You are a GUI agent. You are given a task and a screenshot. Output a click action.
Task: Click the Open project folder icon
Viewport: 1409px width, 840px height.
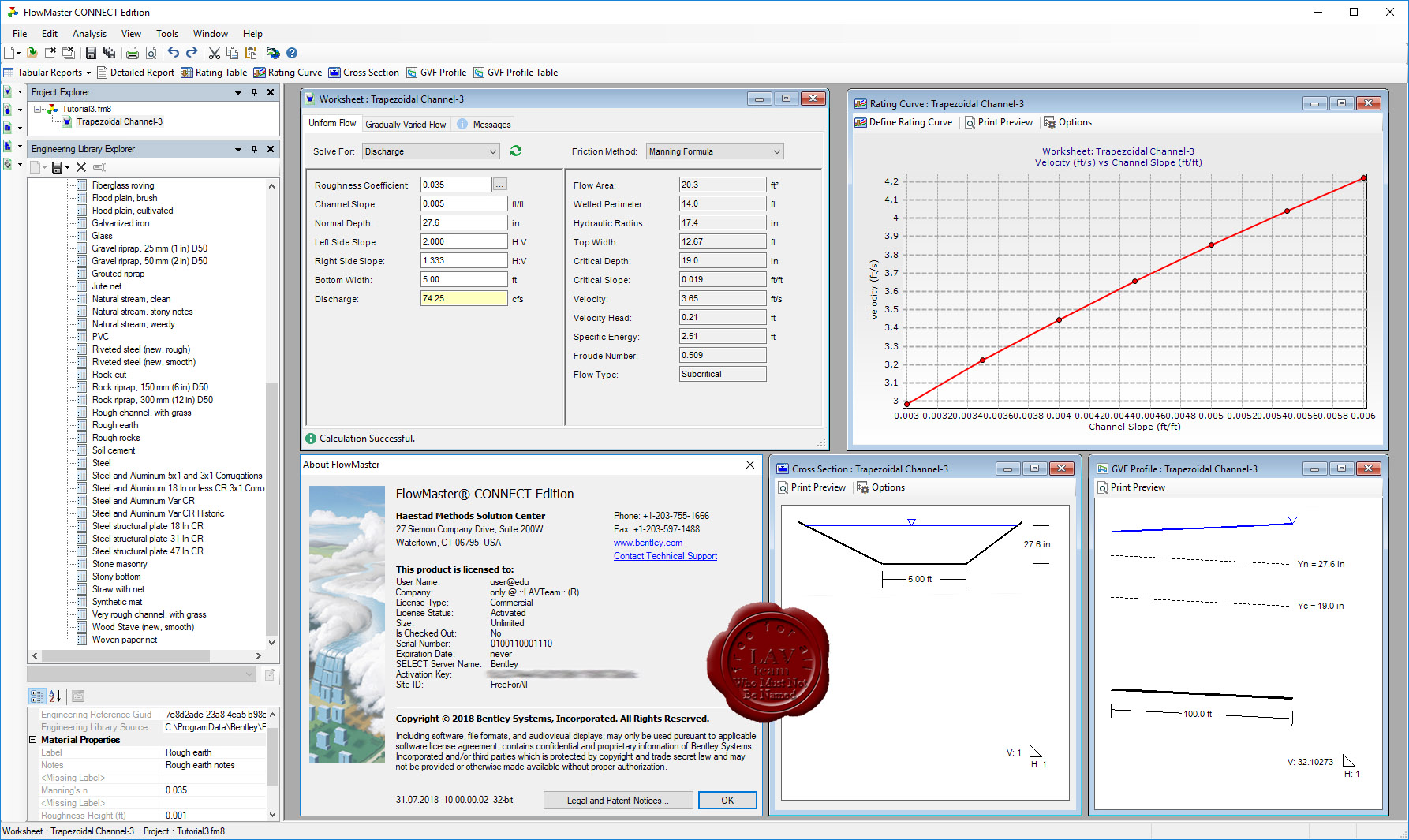(32, 53)
